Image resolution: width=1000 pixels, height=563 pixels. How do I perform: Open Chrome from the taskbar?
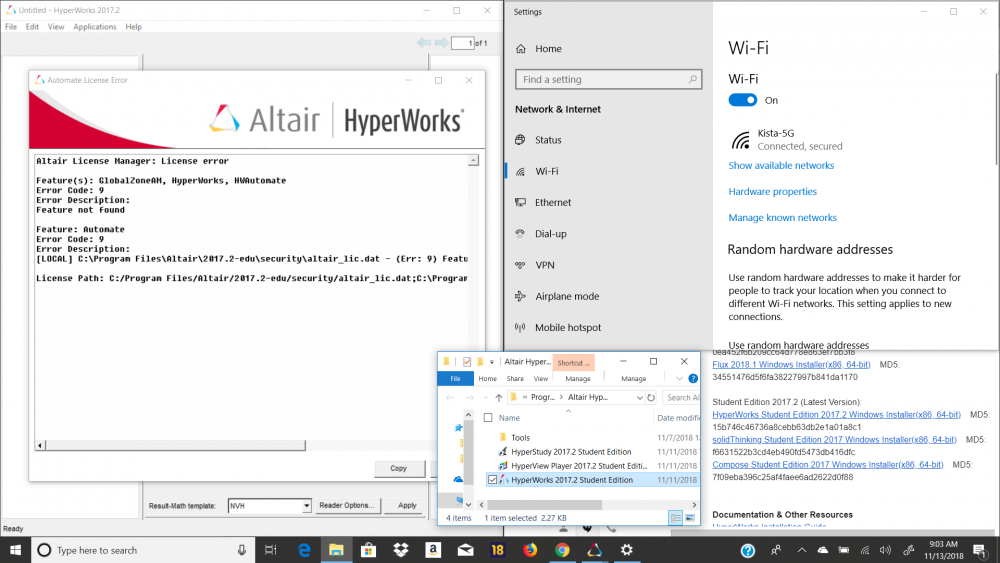(x=562, y=550)
